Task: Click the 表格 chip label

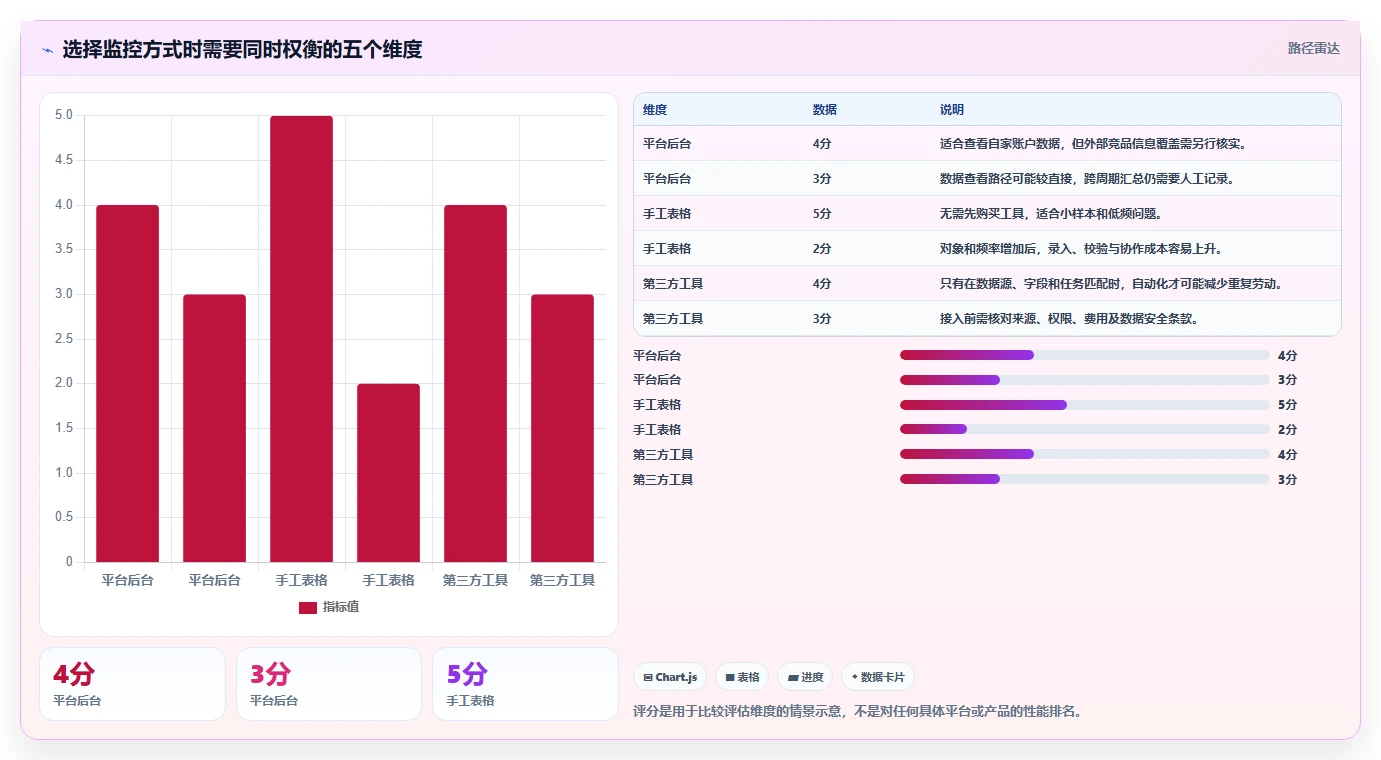Action: 748,678
